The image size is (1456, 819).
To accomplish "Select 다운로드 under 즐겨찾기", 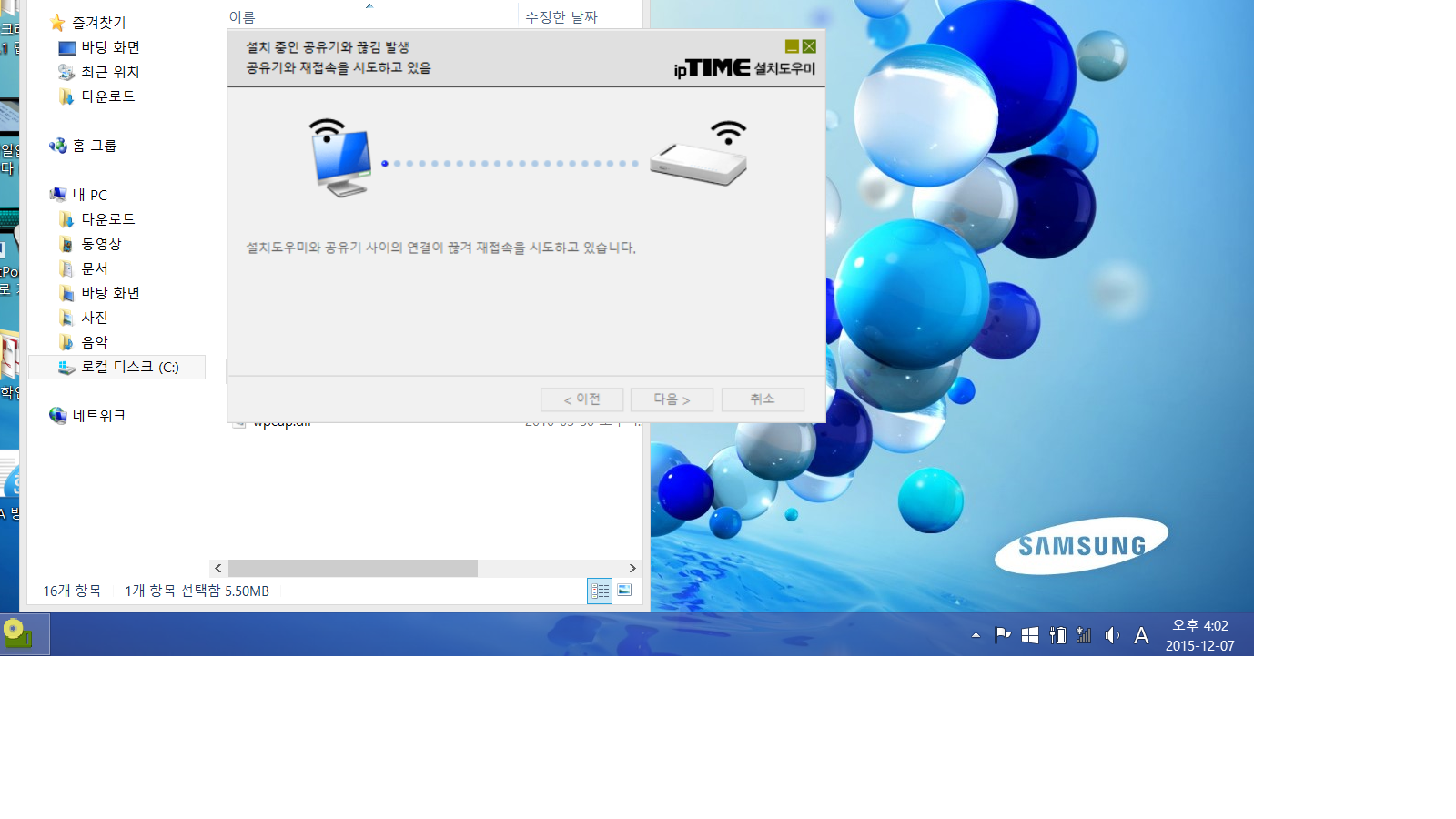I will point(97,96).
